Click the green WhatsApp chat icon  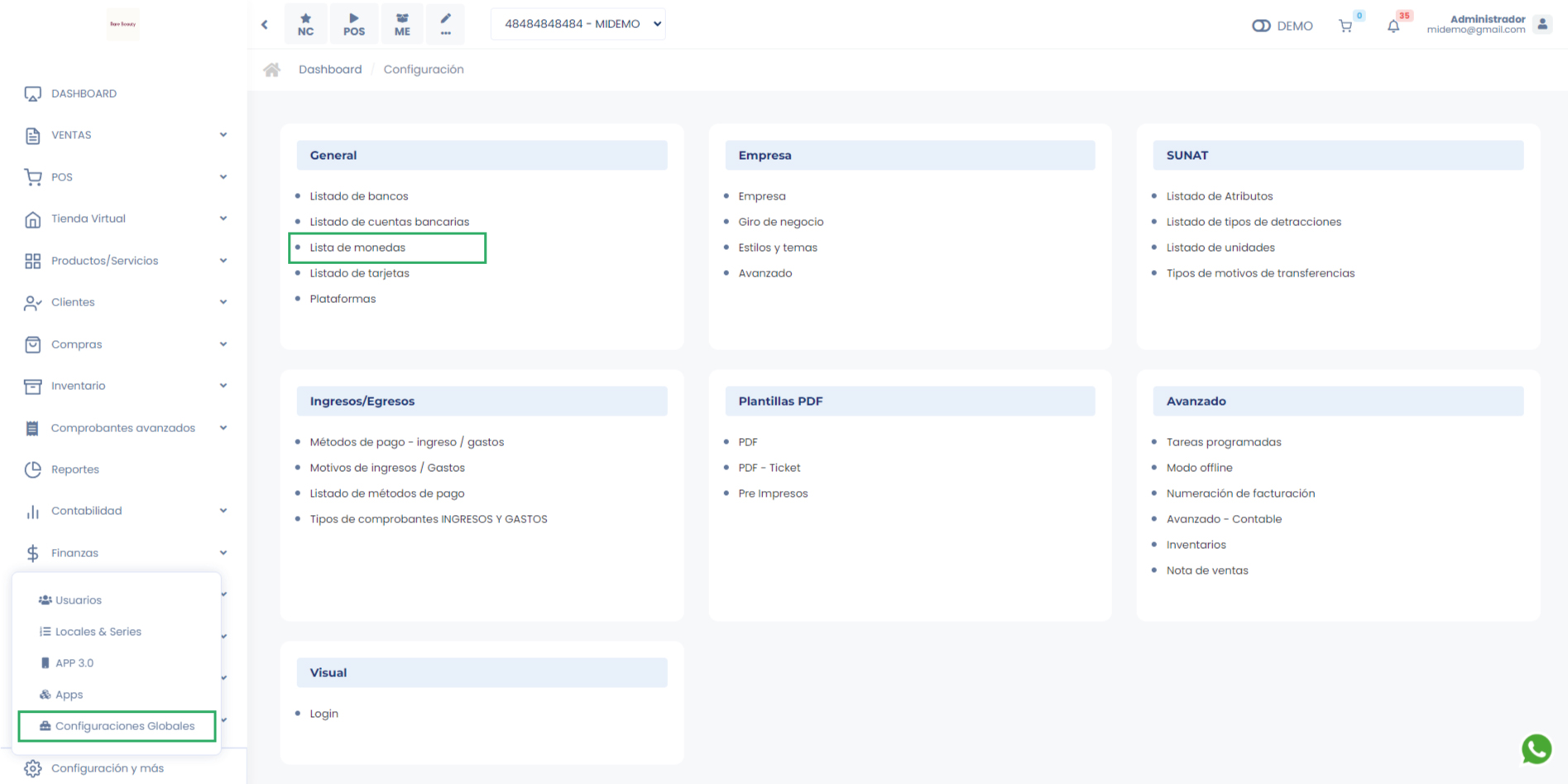[1536, 748]
